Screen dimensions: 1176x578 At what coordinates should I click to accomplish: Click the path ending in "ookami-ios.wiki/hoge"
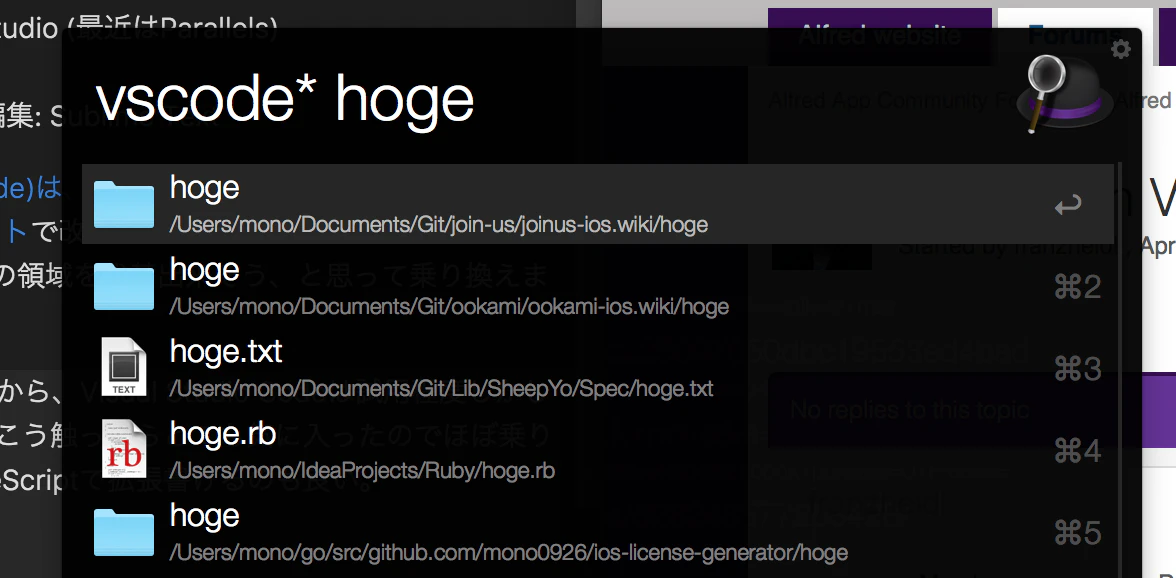pyautogui.click(x=449, y=306)
